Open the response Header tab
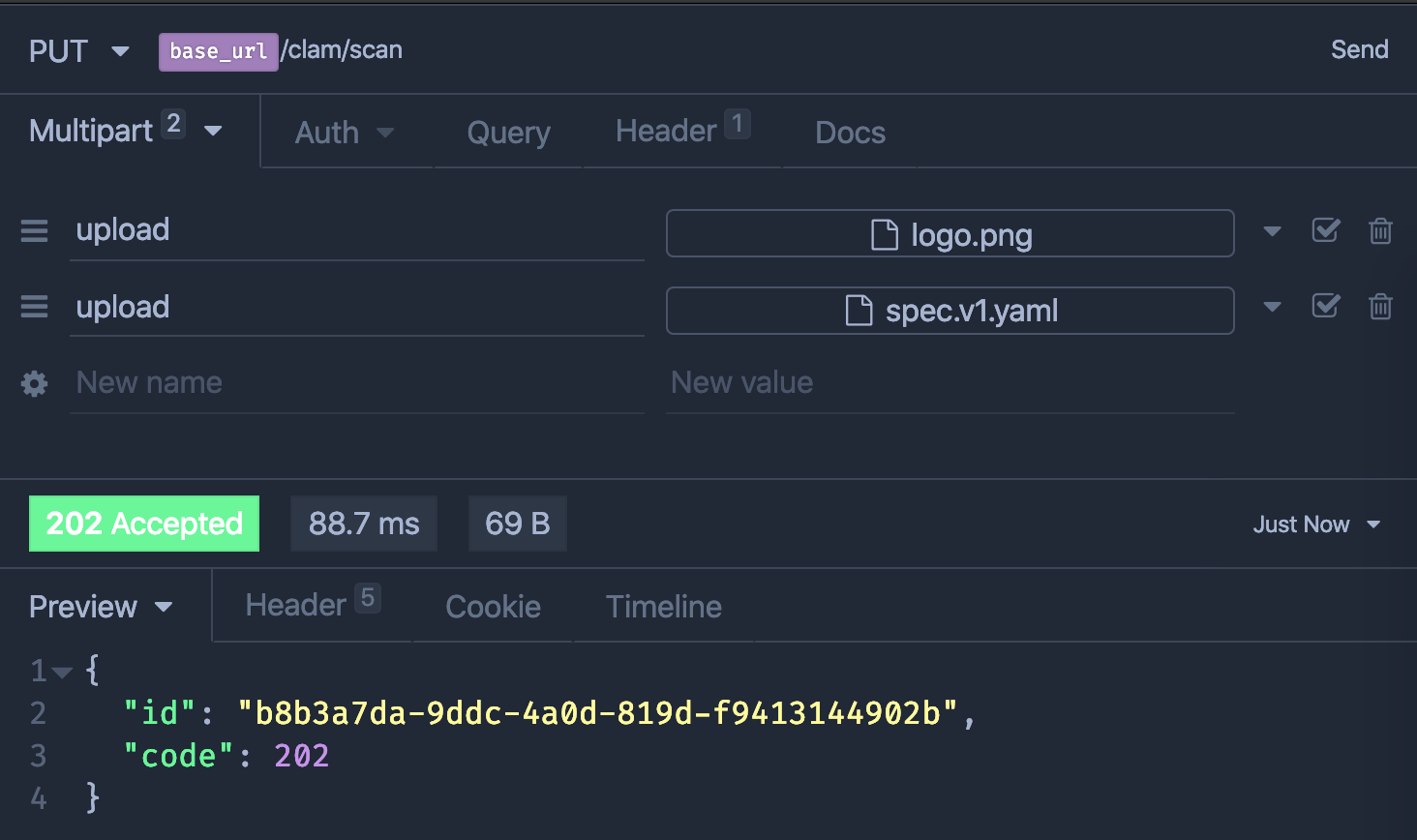Screen dimensions: 1417x840 (x=313, y=604)
